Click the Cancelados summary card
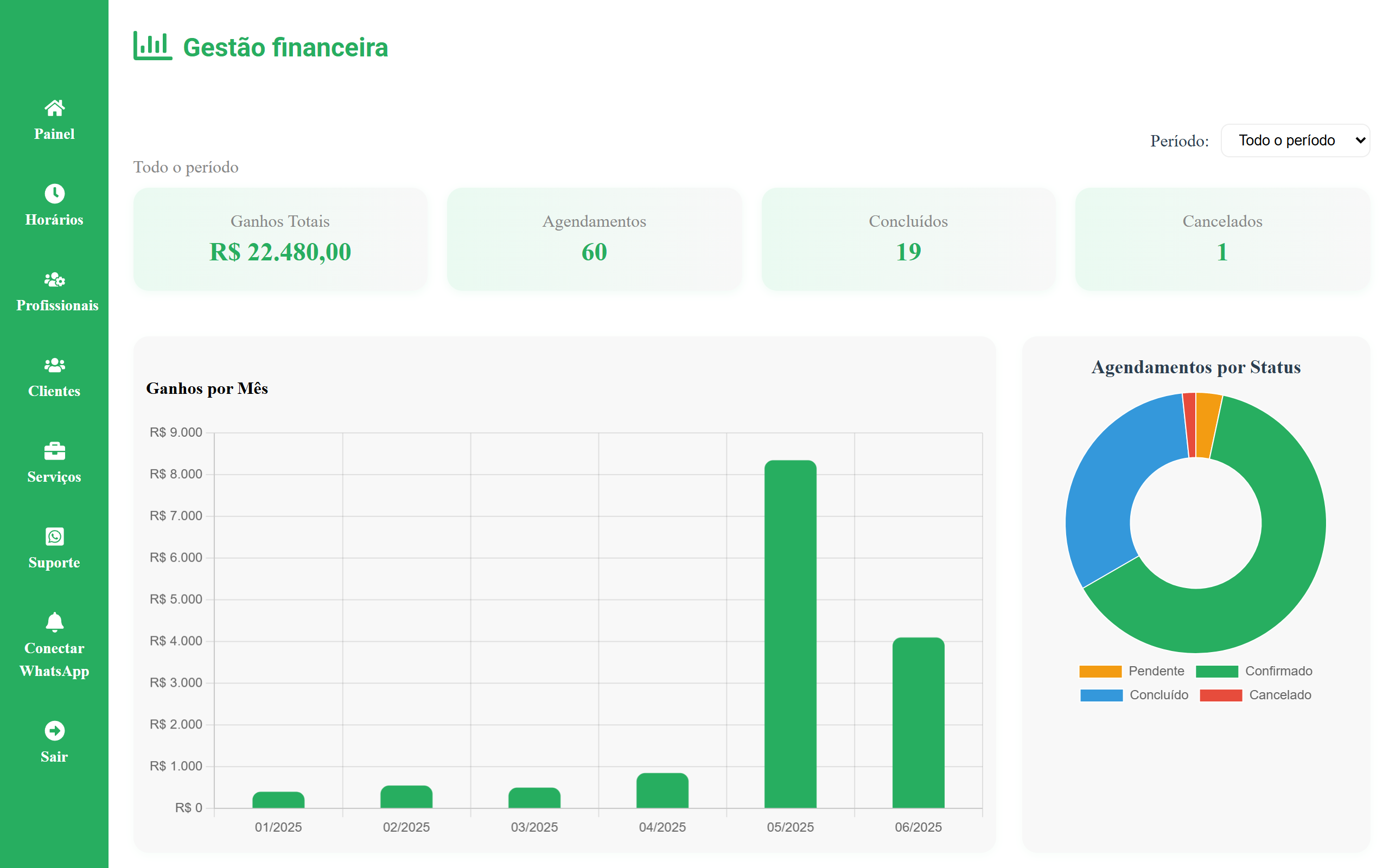1389x868 pixels. point(1222,239)
